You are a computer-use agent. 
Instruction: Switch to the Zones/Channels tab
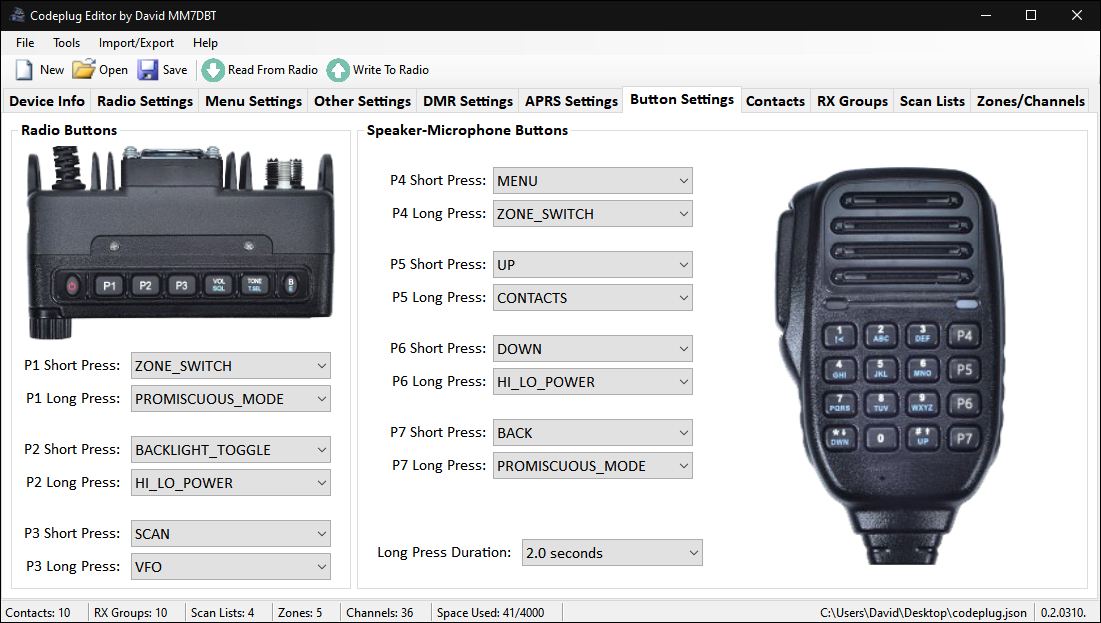[x=1030, y=100]
